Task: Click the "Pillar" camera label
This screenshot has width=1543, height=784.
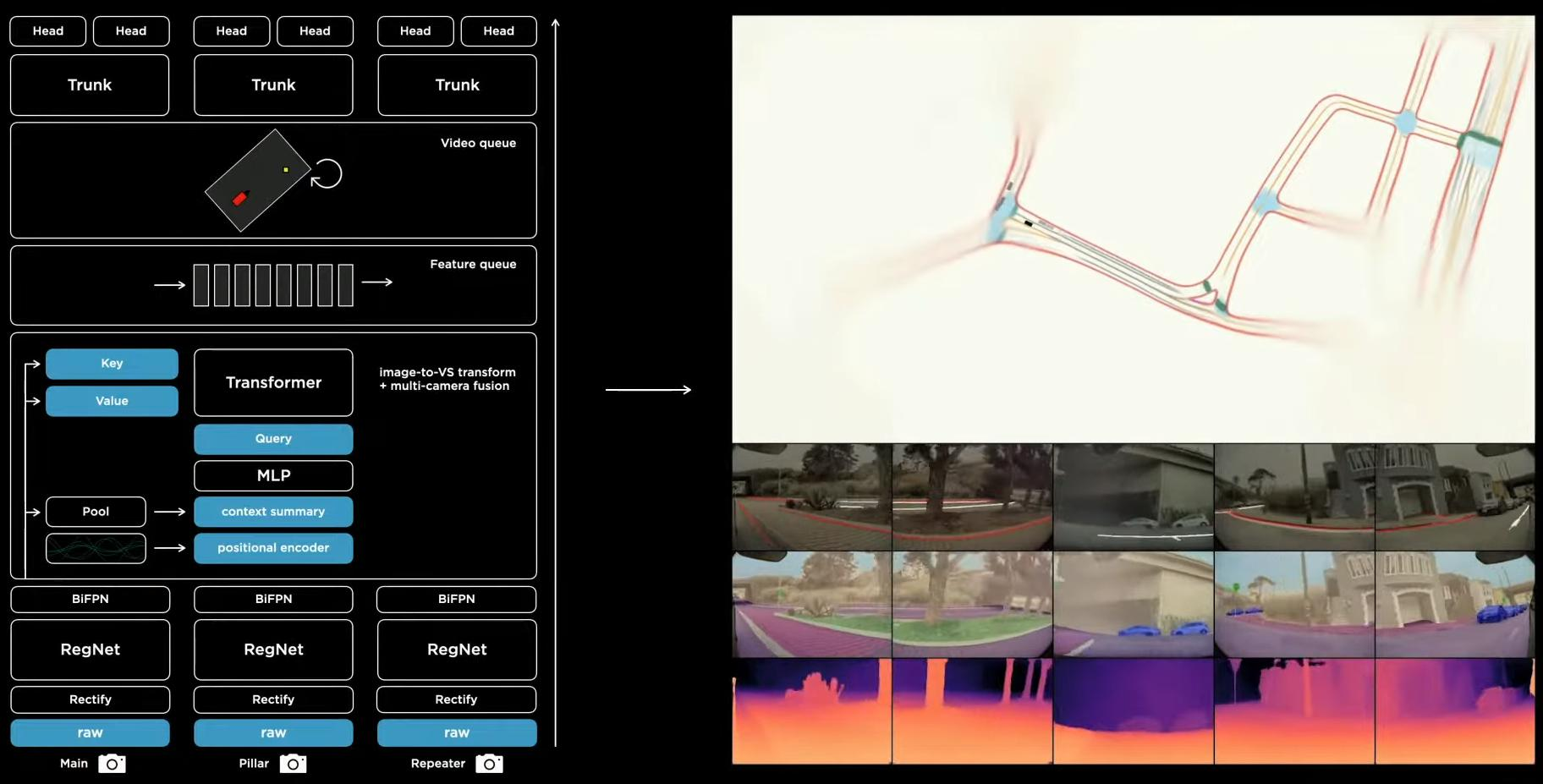Action: click(254, 764)
